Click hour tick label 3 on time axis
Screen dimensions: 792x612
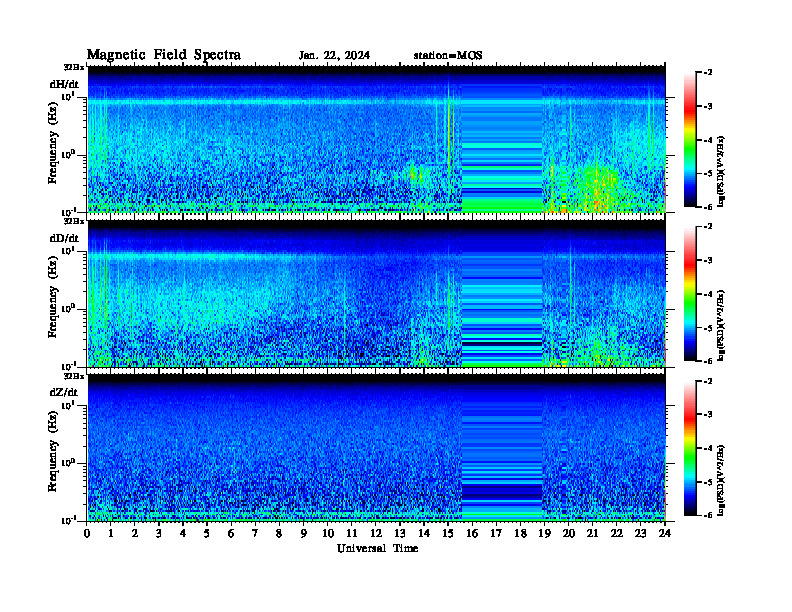[x=159, y=533]
